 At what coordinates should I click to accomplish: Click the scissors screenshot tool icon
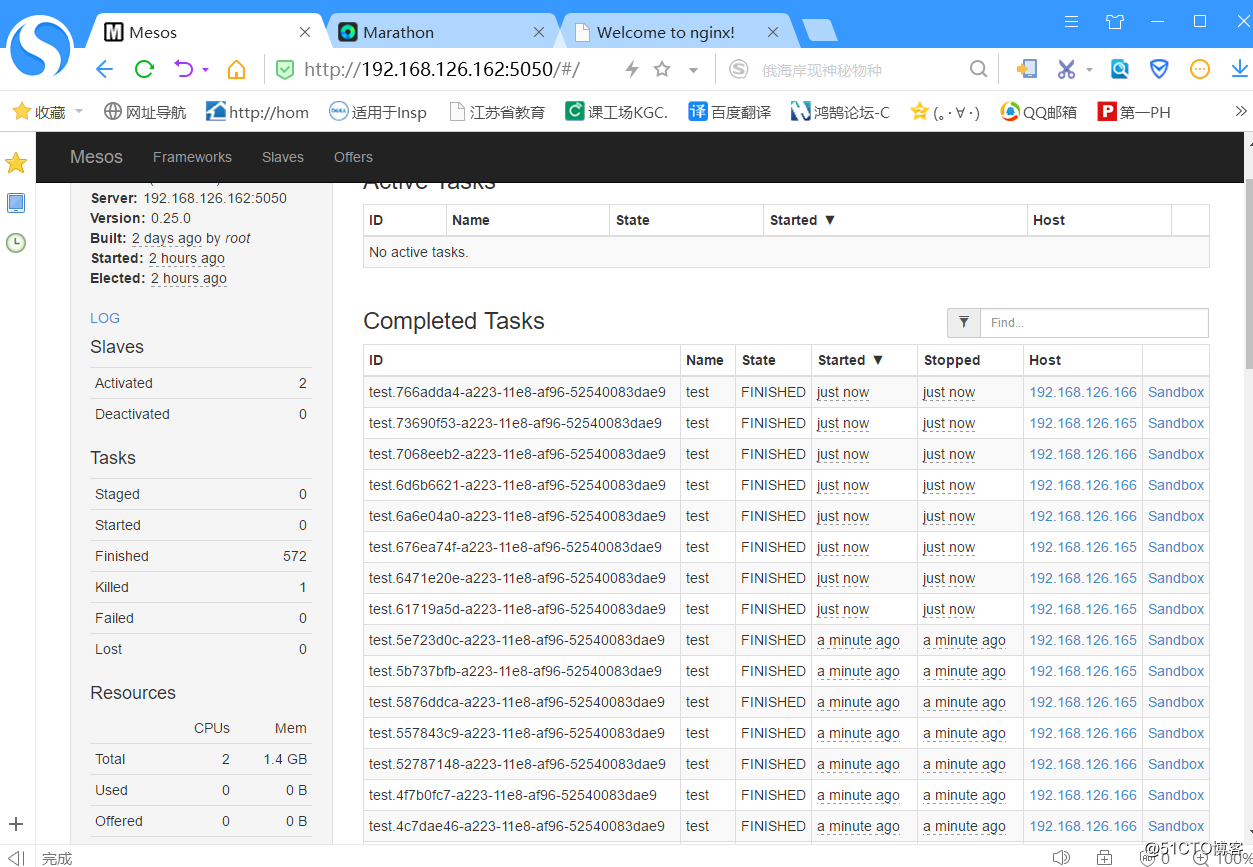[x=1066, y=69]
